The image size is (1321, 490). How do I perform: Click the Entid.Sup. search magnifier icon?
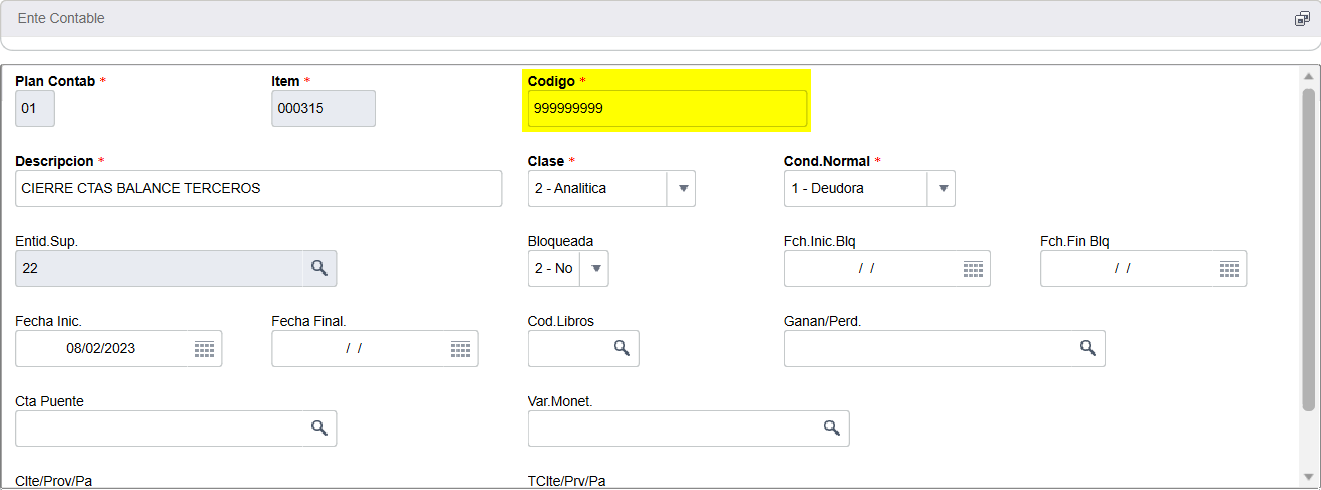(319, 268)
